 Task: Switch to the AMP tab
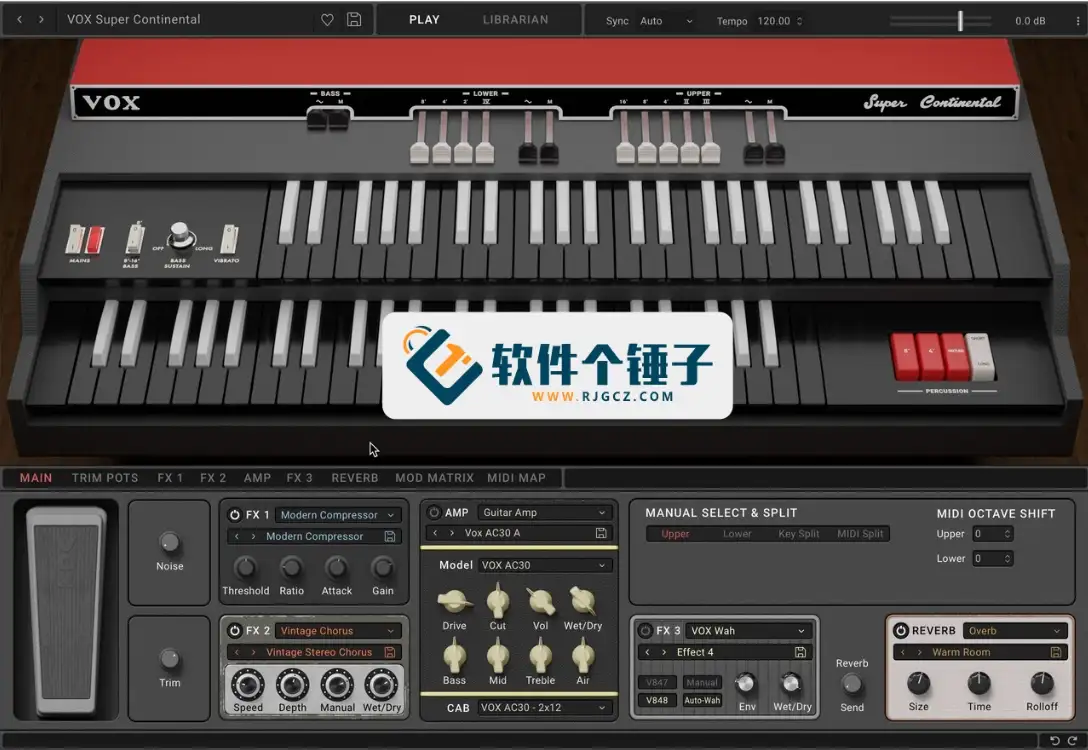(257, 478)
